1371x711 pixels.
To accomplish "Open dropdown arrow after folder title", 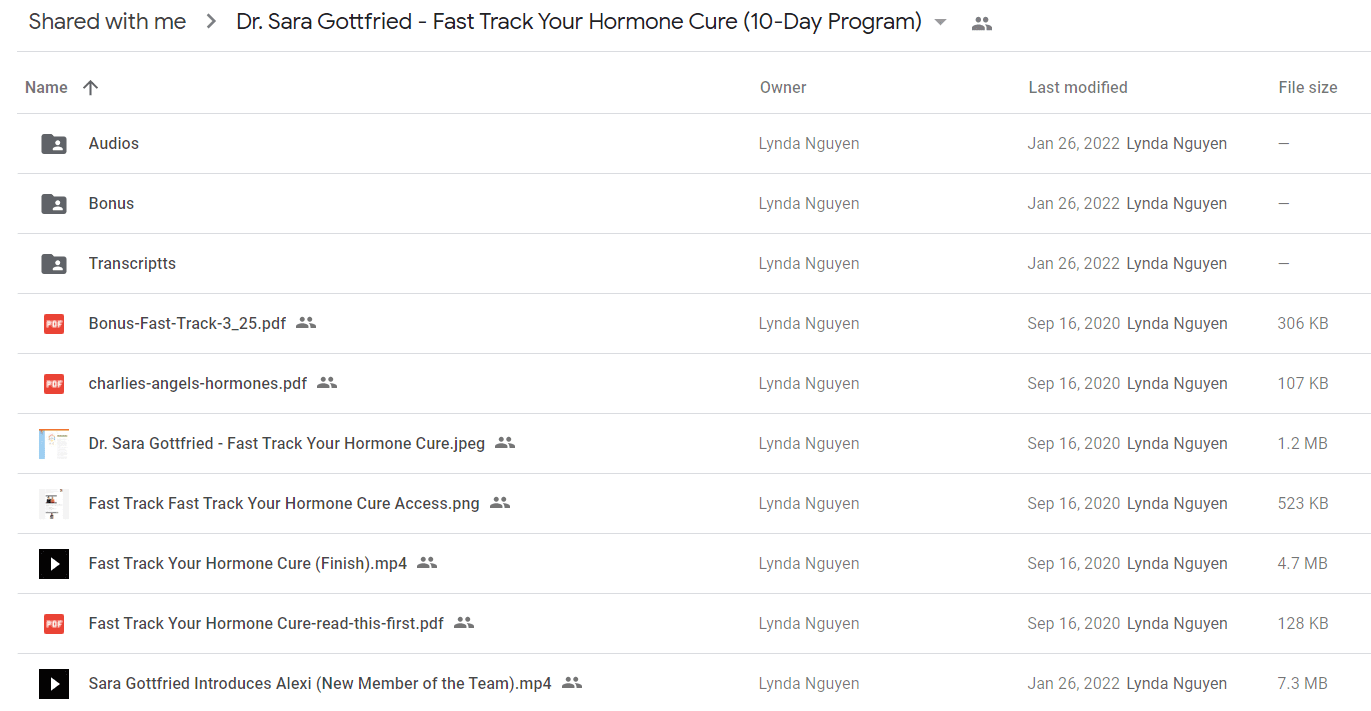I will coord(940,23).
